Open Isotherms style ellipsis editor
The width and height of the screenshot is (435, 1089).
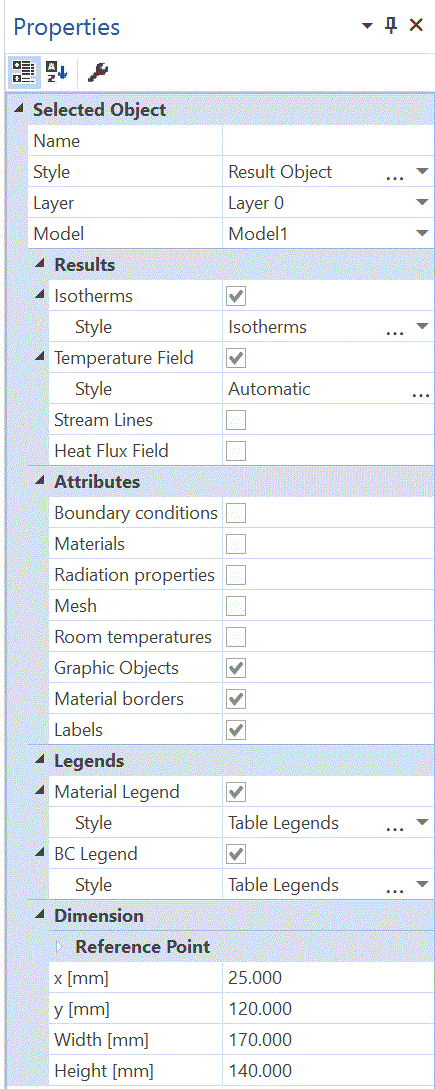click(x=394, y=329)
